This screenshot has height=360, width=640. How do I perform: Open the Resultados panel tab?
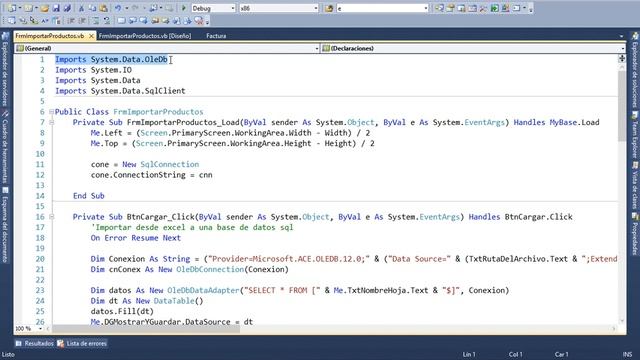35,344
